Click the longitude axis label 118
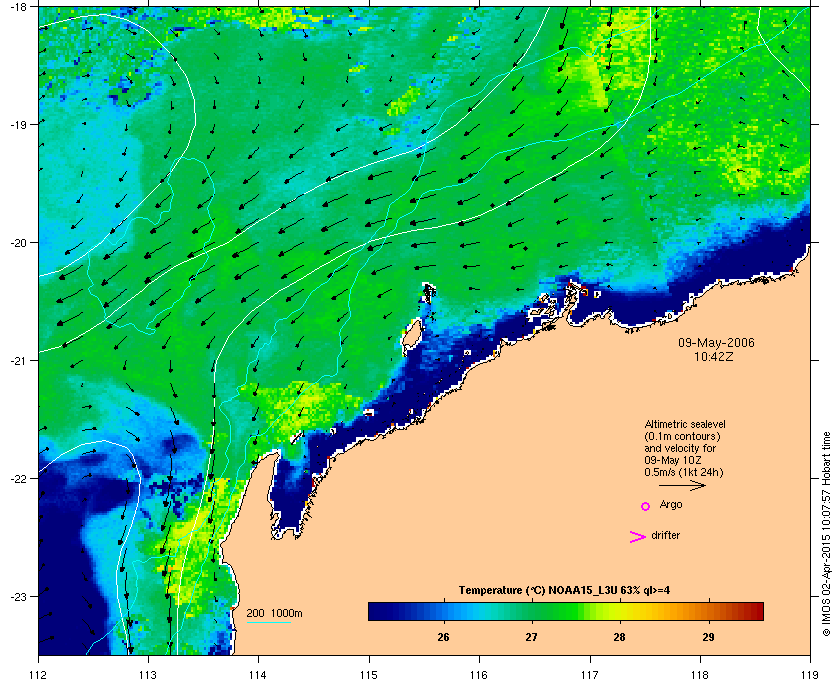The width and height of the screenshot is (840, 680). (700, 675)
